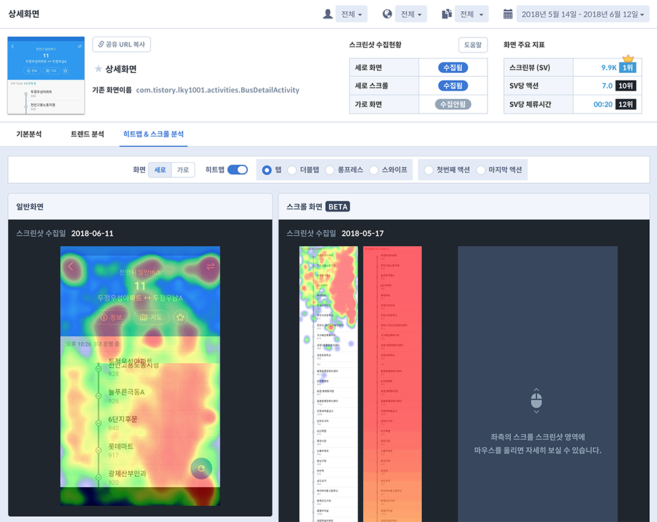Expand the region 전체 dropdown next to globe
The image size is (657, 522).
(411, 14)
